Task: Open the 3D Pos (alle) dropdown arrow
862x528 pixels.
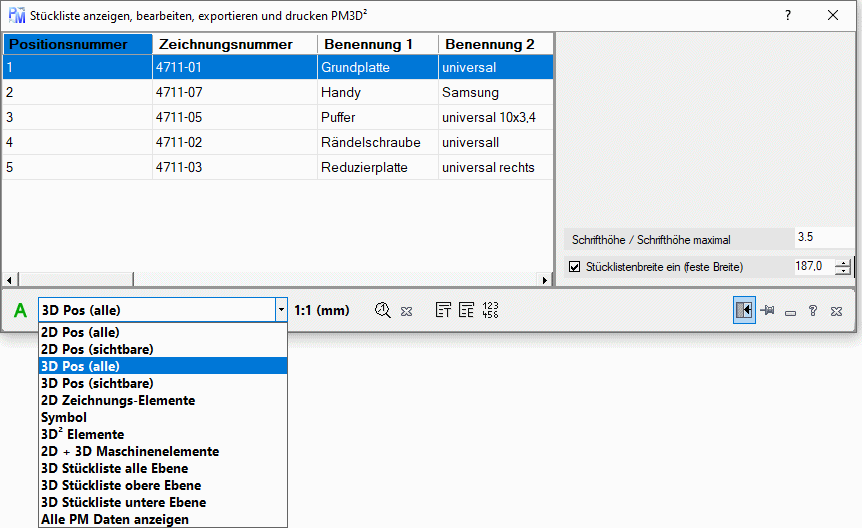Action: tap(281, 311)
